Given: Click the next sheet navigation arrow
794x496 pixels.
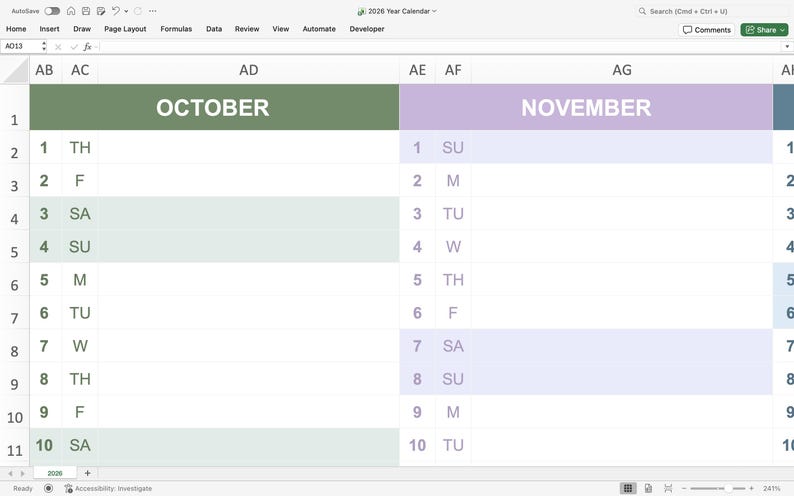Looking at the screenshot, I should [22, 473].
